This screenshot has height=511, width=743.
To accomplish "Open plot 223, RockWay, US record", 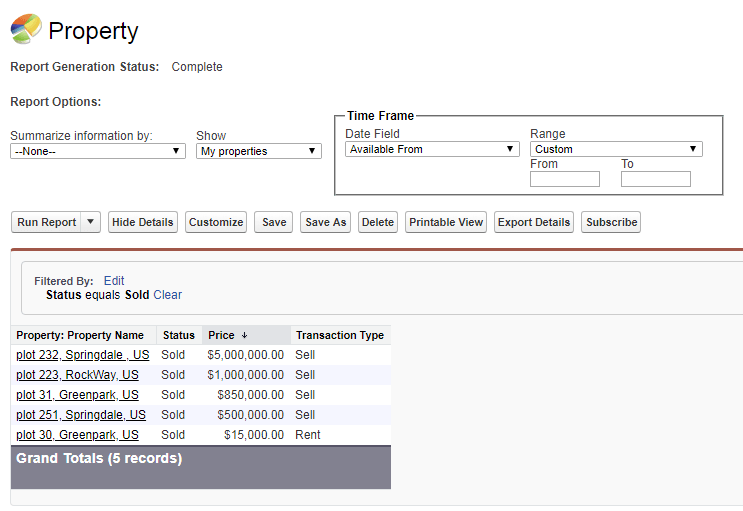I will click(77, 375).
